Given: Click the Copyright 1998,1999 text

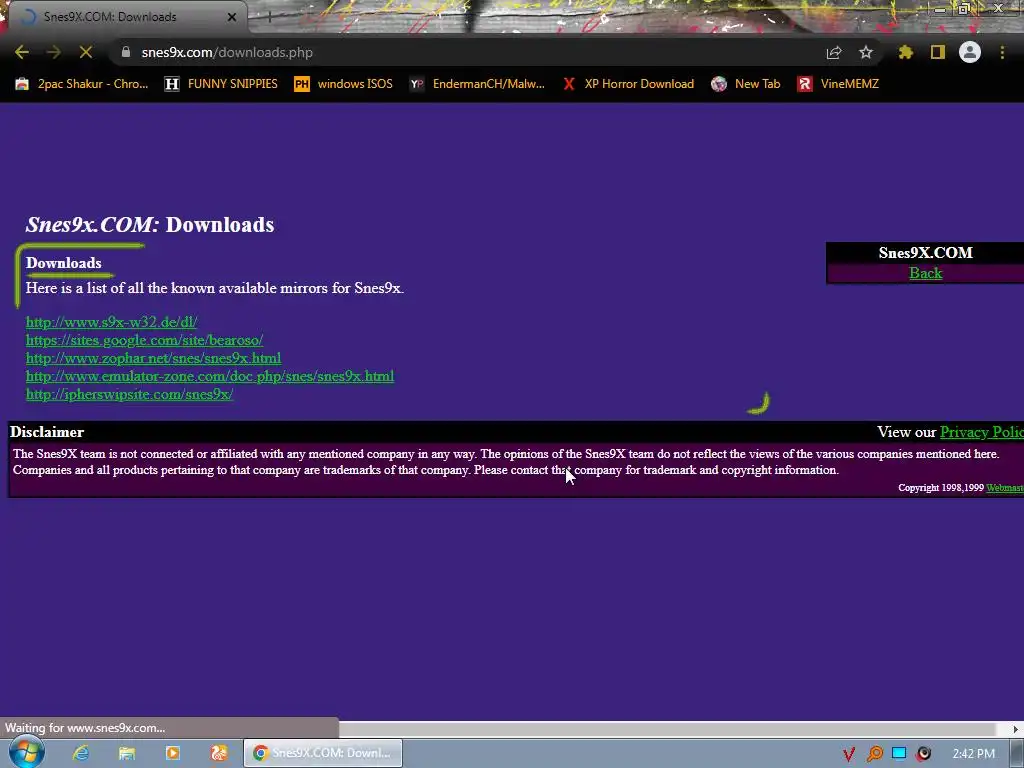Looking at the screenshot, I should [940, 488].
